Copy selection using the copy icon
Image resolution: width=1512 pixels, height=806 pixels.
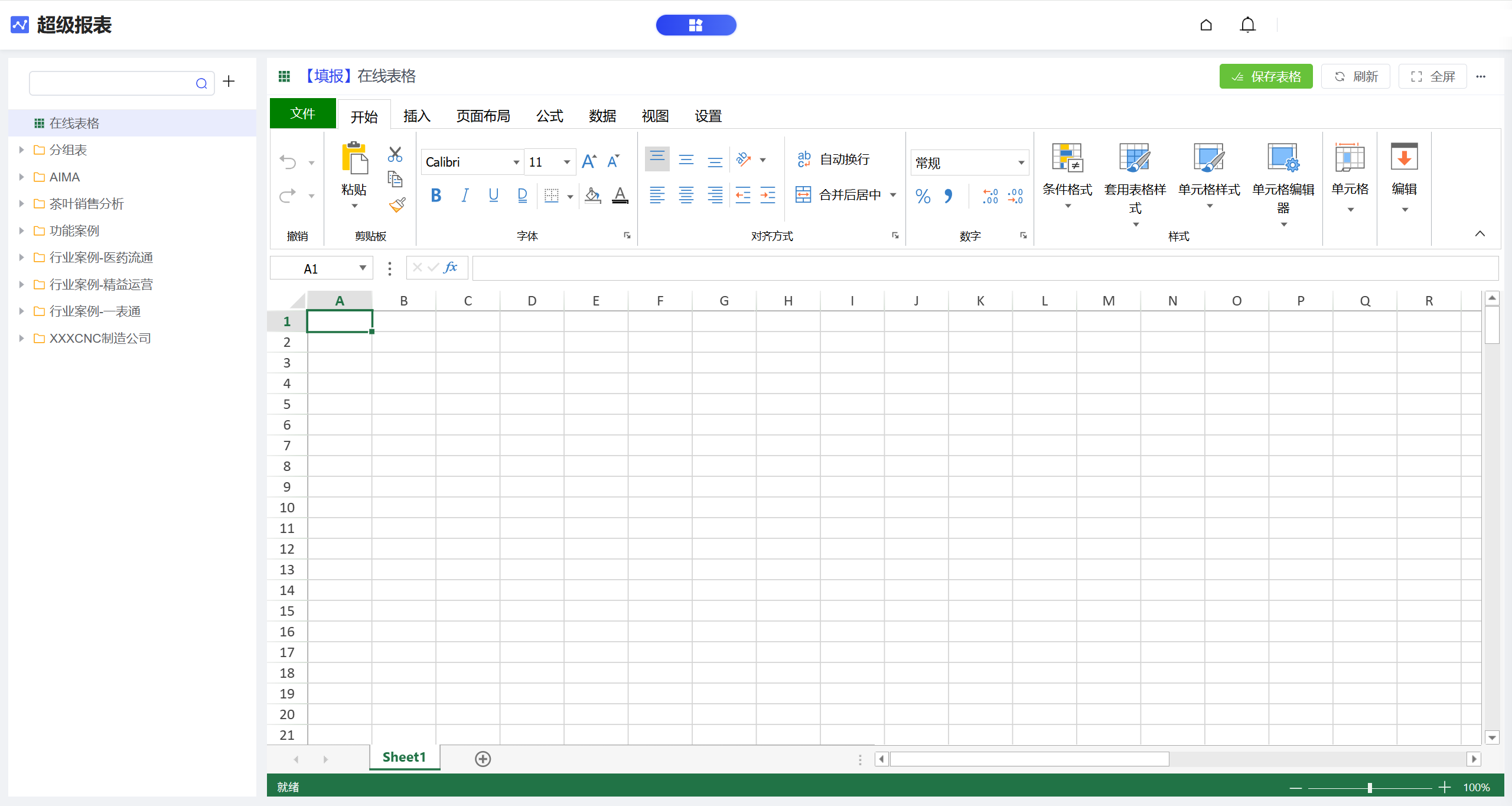tap(395, 178)
